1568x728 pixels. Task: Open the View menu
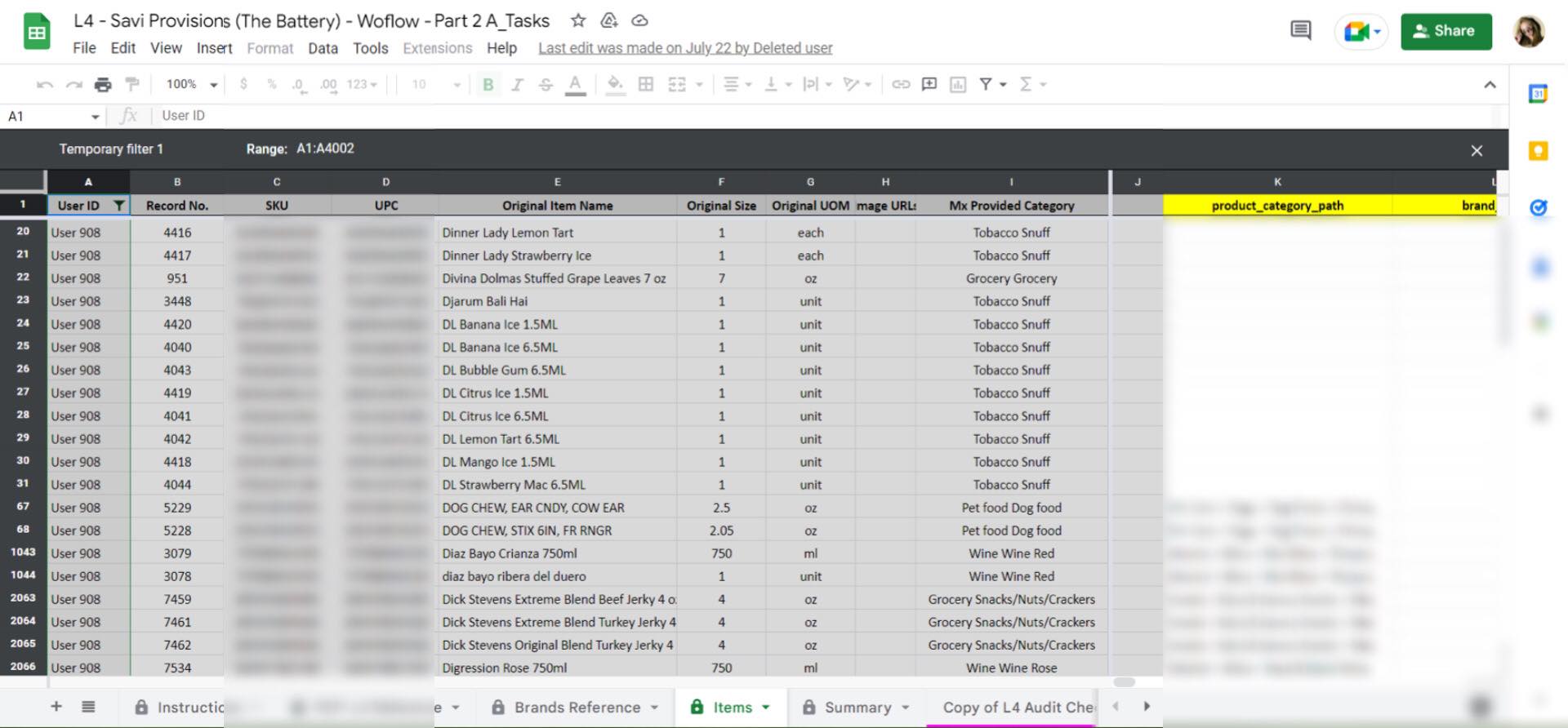pos(166,48)
